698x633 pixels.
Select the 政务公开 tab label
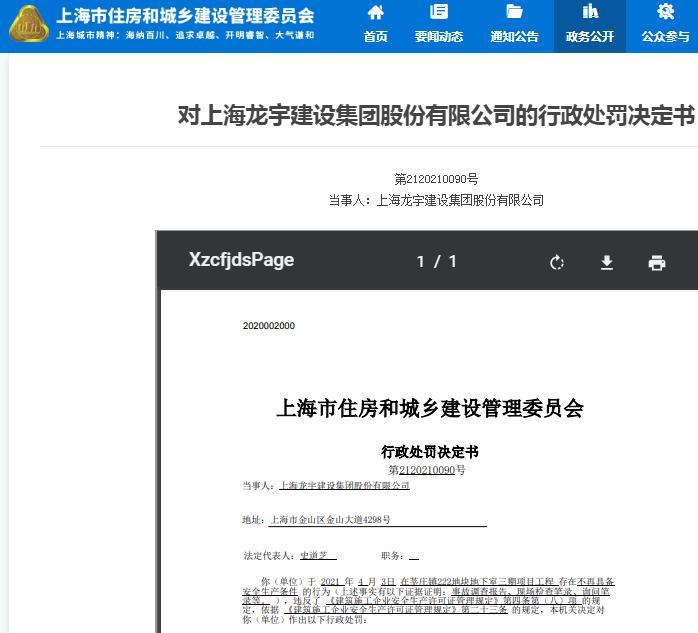coord(590,37)
